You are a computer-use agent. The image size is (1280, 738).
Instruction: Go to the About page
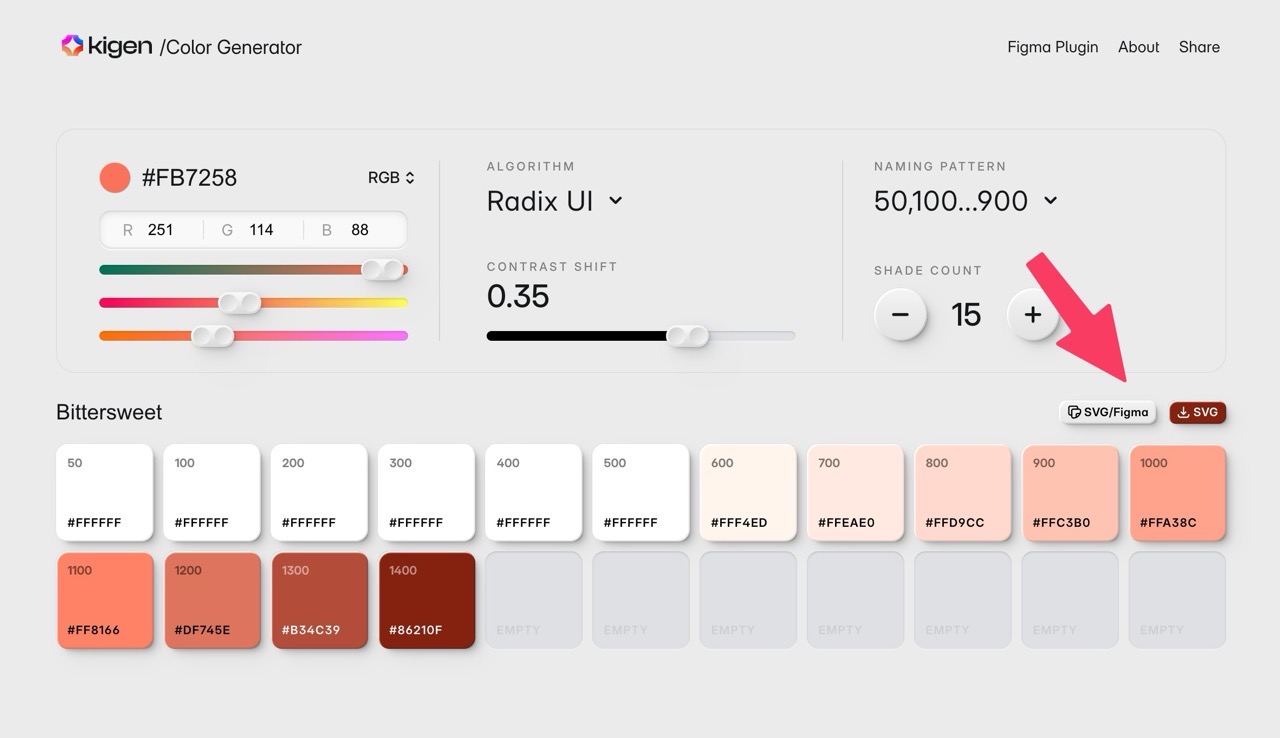tap(1138, 47)
